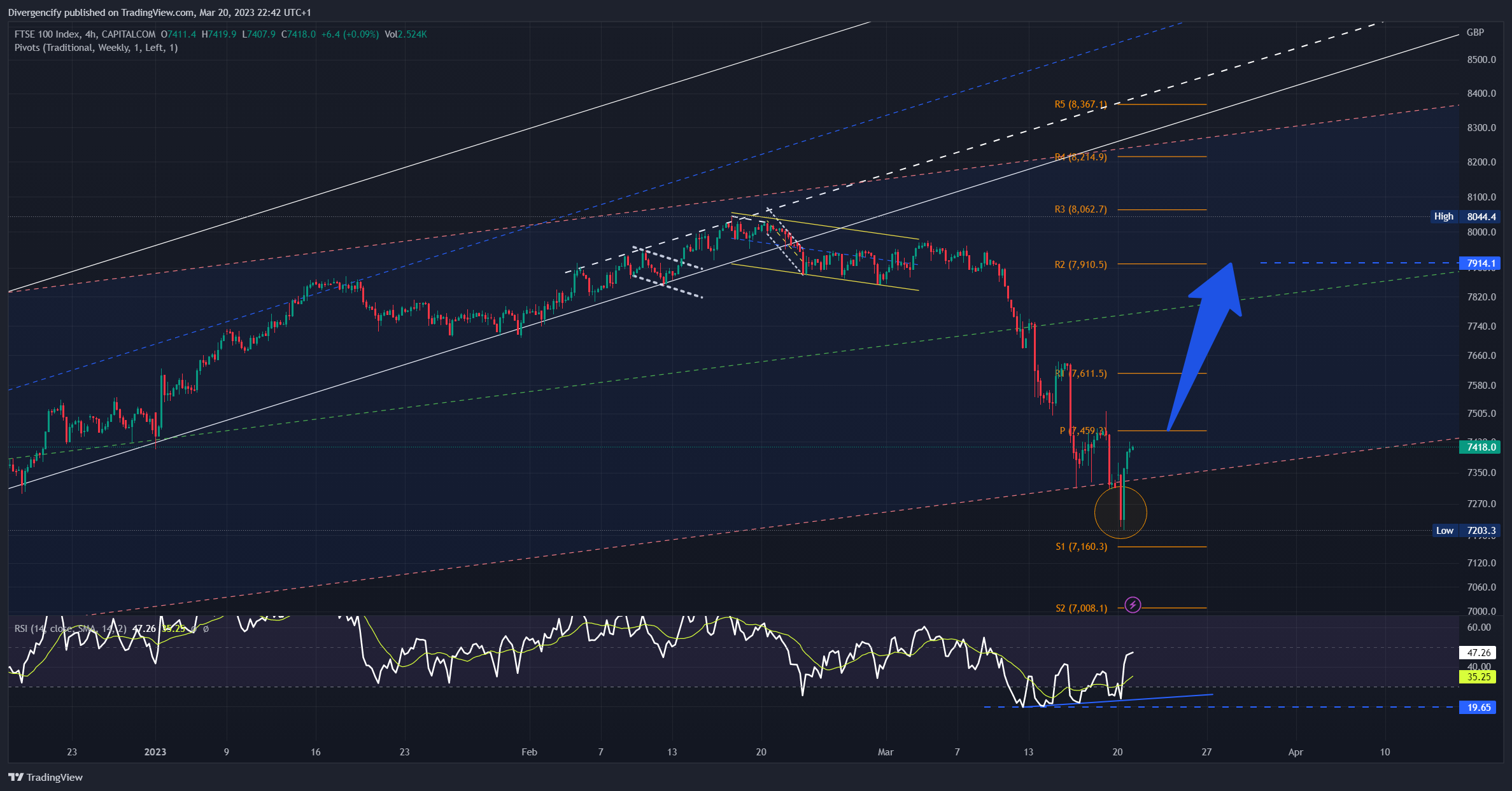This screenshot has height=791, width=1512.
Task: Click the green 7418.0 current price label
Action: (1480, 447)
